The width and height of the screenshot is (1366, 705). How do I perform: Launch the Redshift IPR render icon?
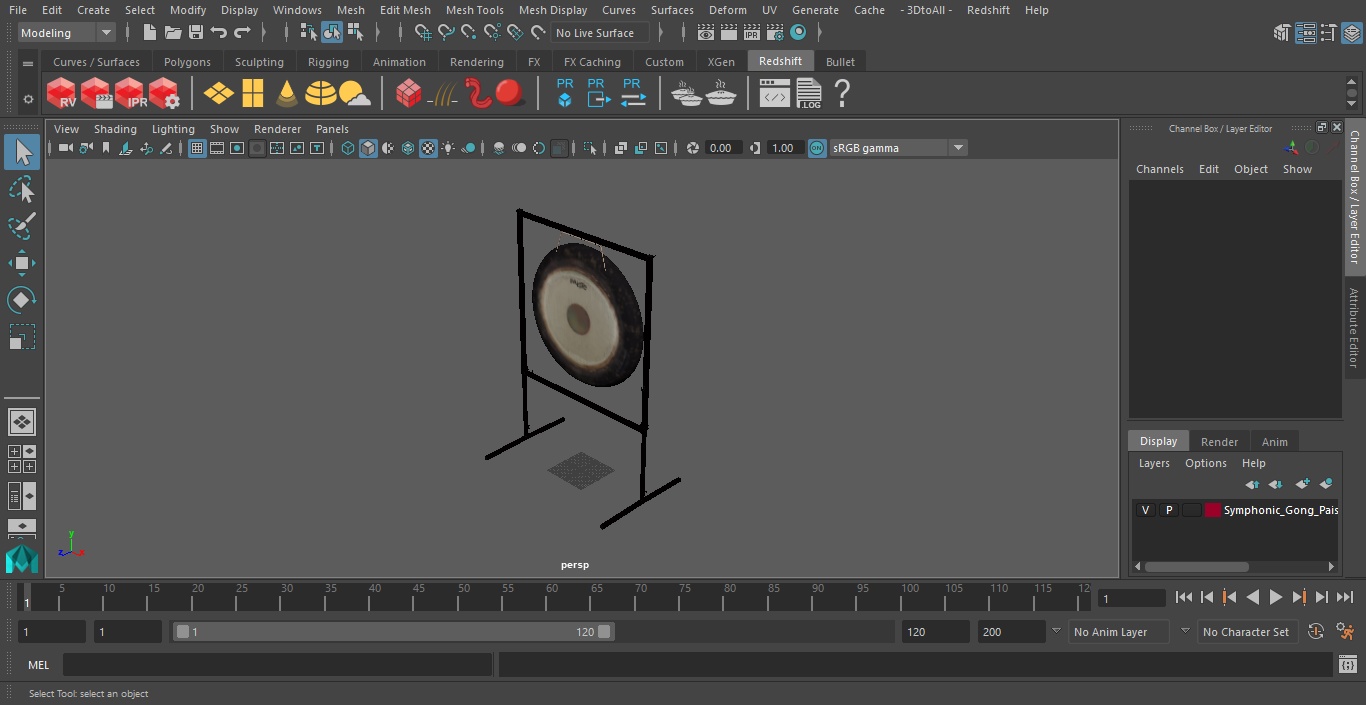pyautogui.click(x=130, y=94)
